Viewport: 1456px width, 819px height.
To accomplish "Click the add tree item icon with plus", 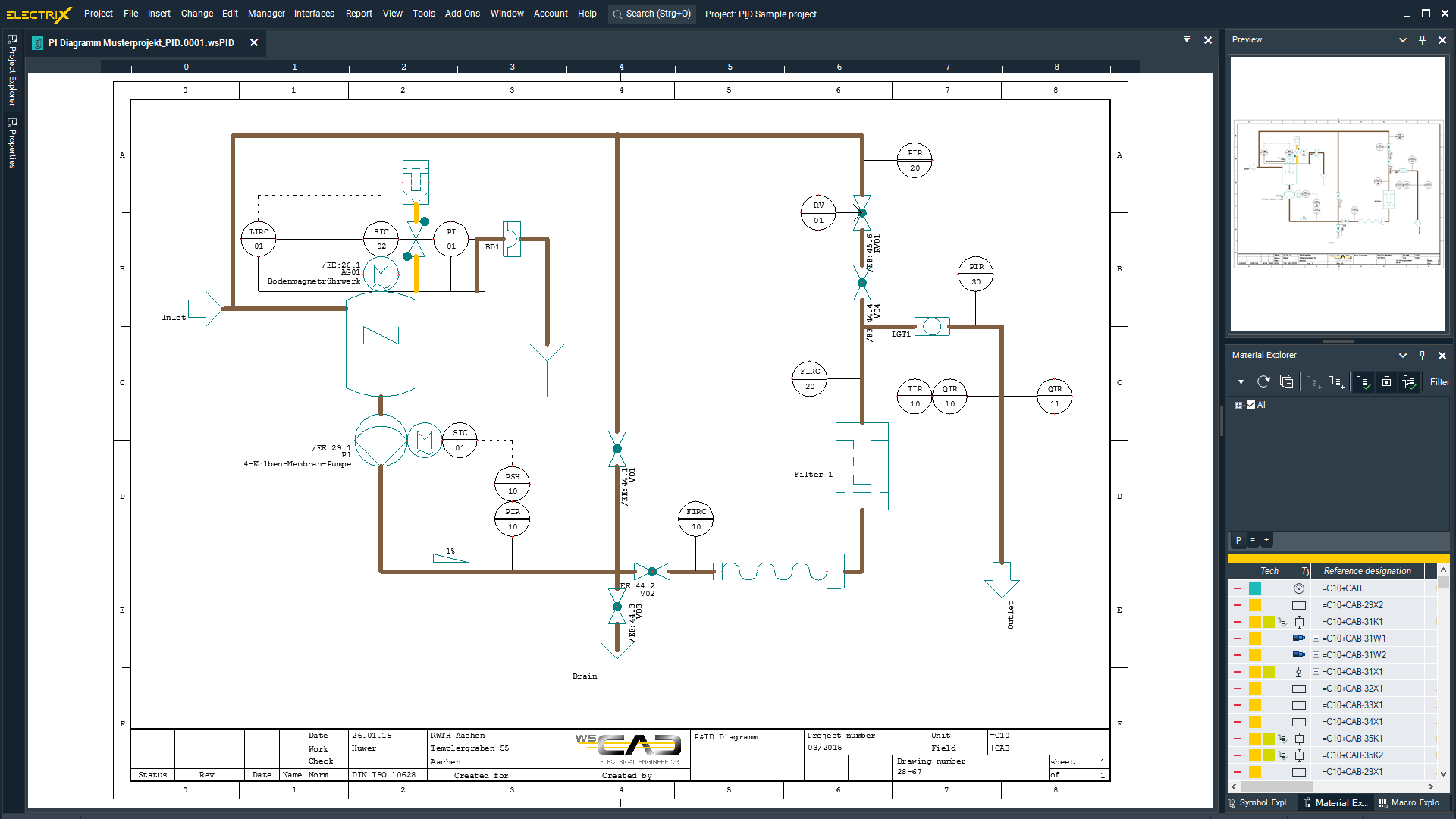I will (x=1337, y=382).
